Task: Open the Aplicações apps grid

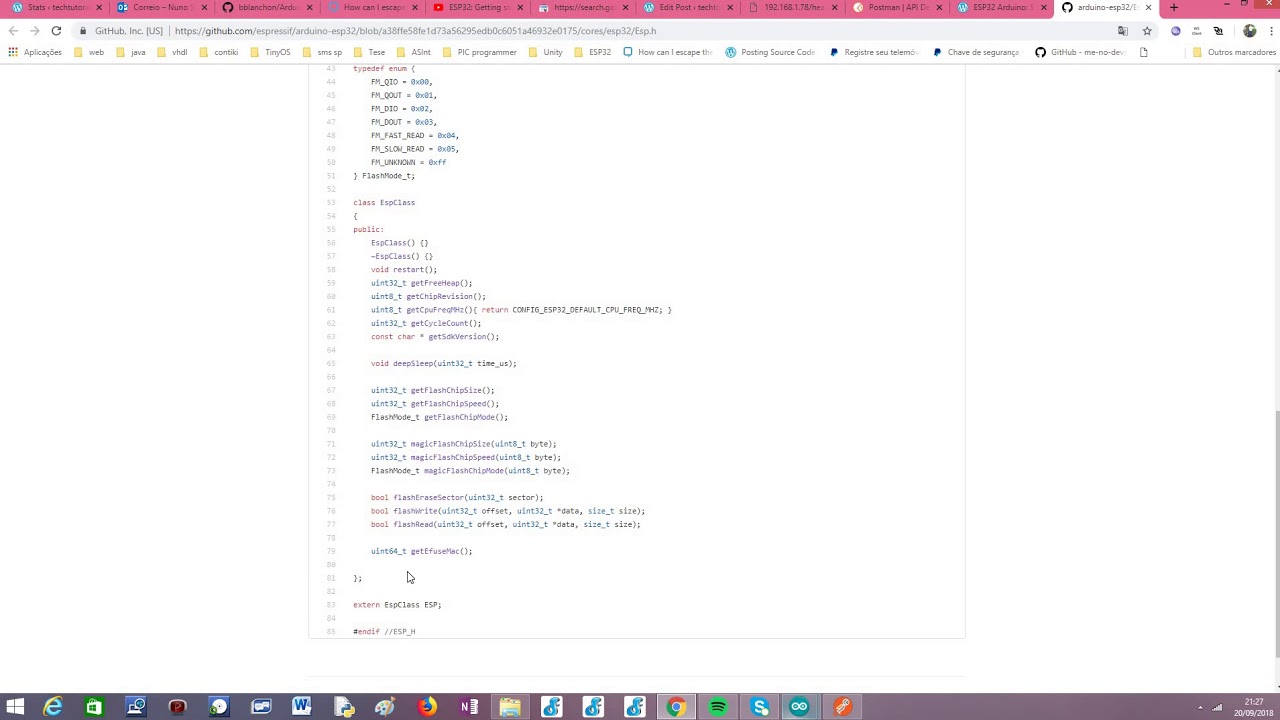Action: coord(36,52)
